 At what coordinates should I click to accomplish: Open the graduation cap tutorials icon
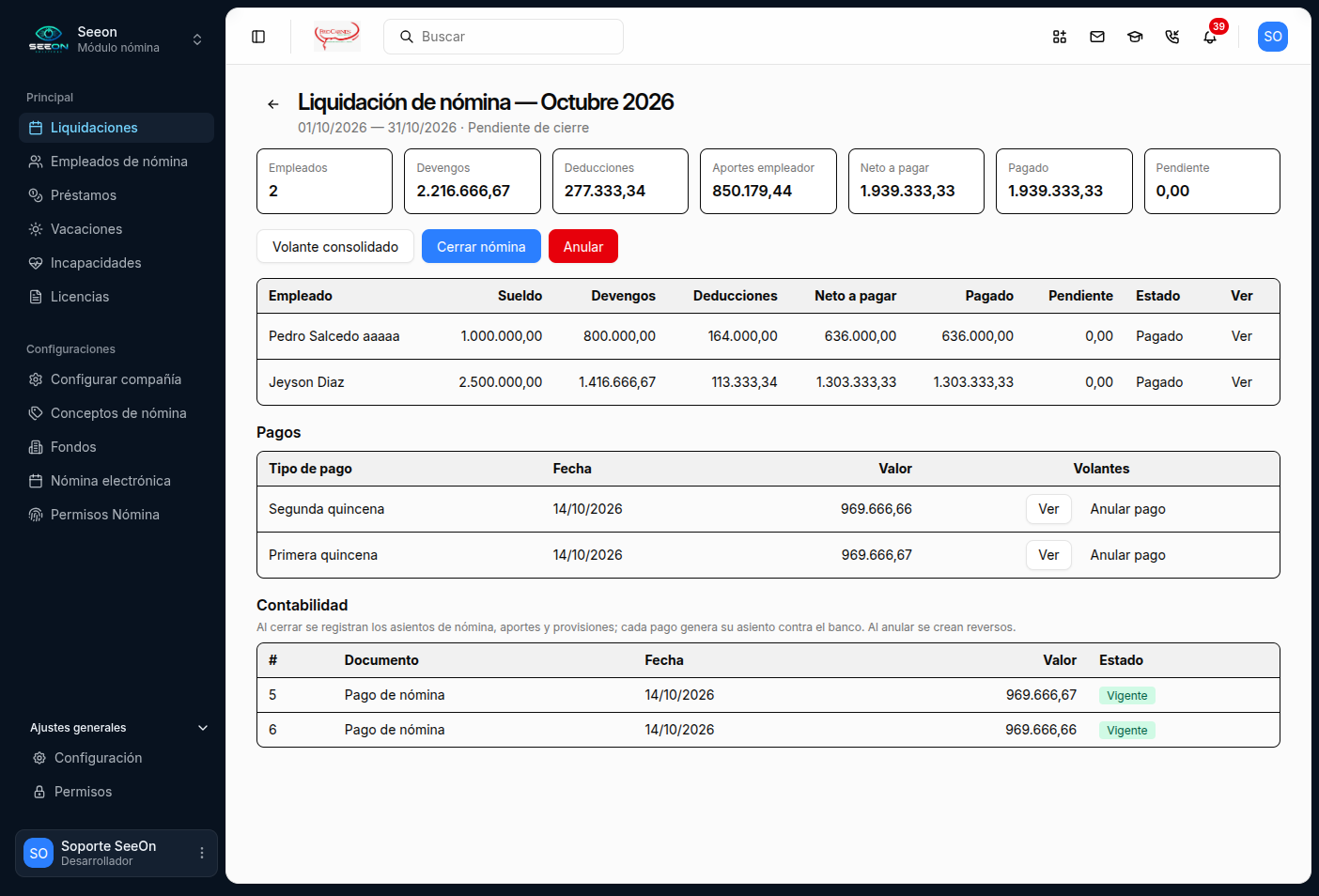[x=1135, y=37]
